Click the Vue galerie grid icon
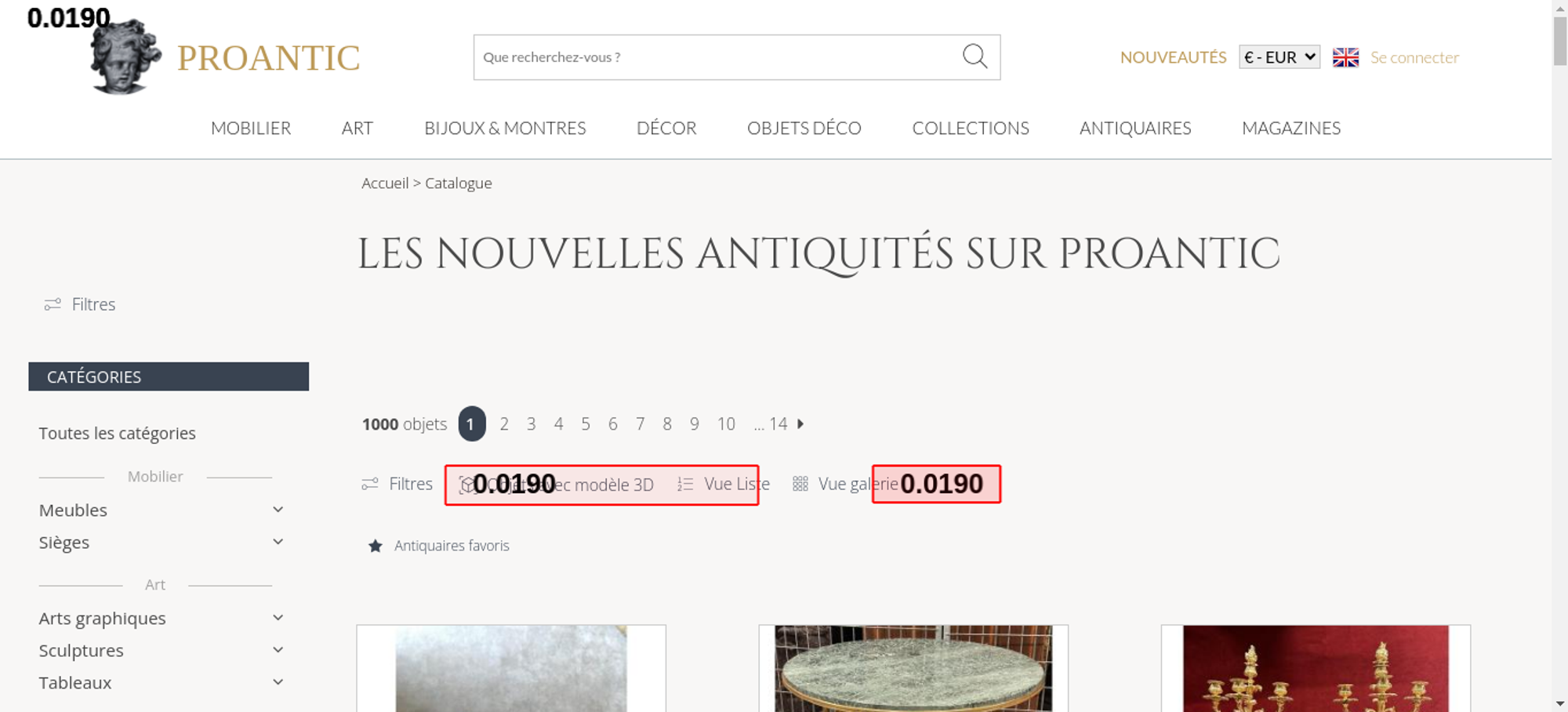Screen dimensions: 1568x712 (800, 485)
